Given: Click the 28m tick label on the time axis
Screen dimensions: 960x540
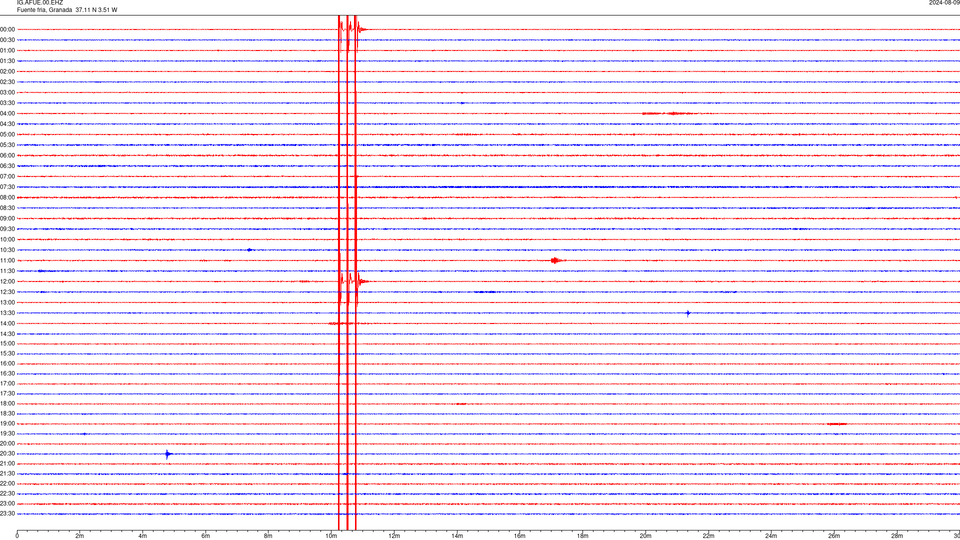Looking at the screenshot, I should pyautogui.click(x=897, y=536).
